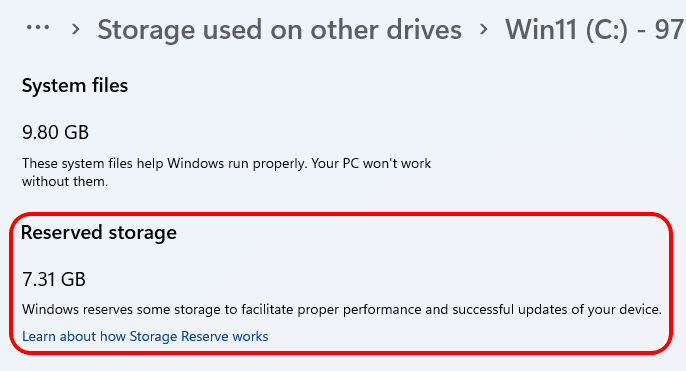
Task: Open Learn about how Storage Reserve works
Action: click(145, 336)
